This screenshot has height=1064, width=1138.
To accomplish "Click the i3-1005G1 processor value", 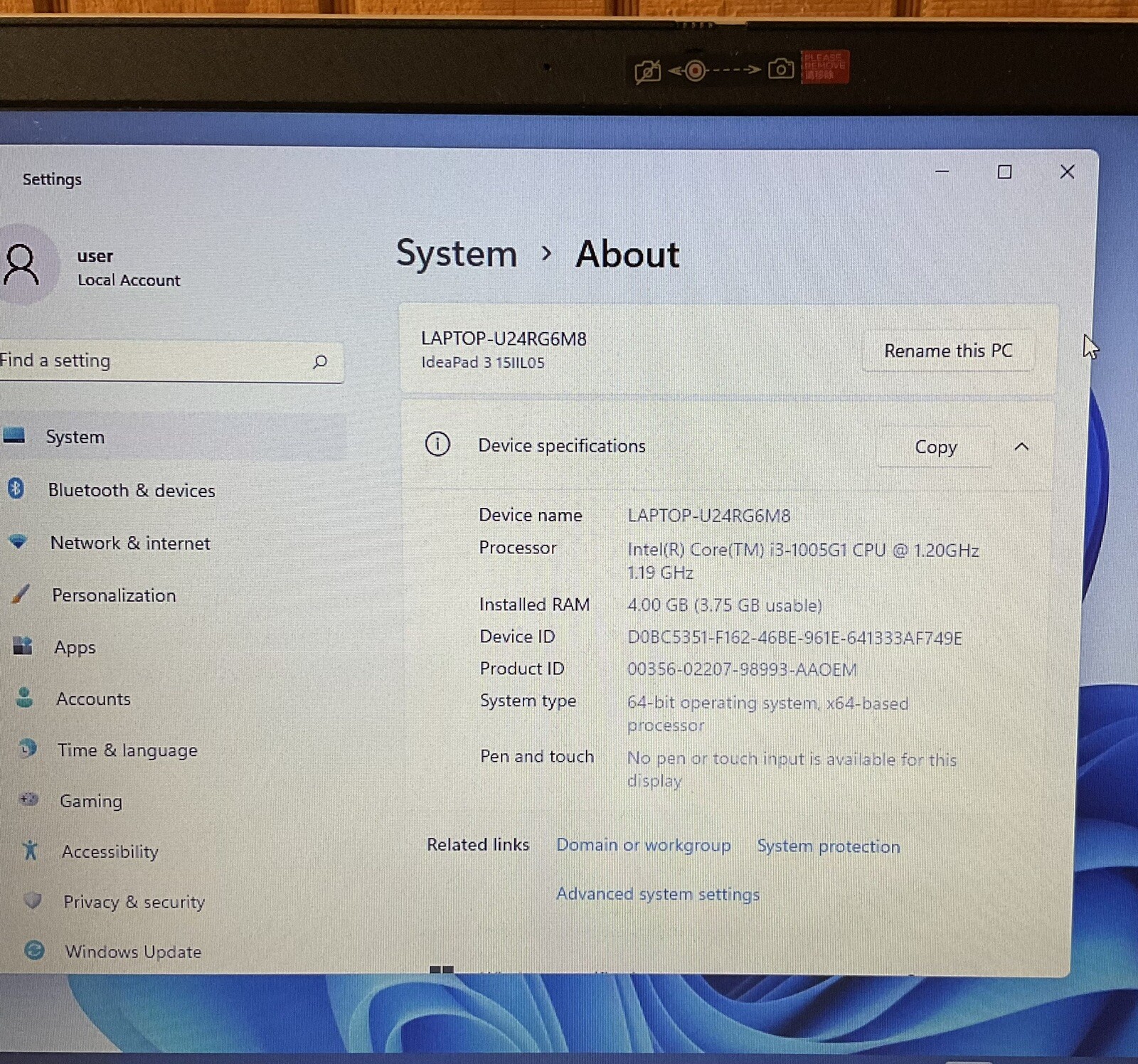I will pos(803,560).
